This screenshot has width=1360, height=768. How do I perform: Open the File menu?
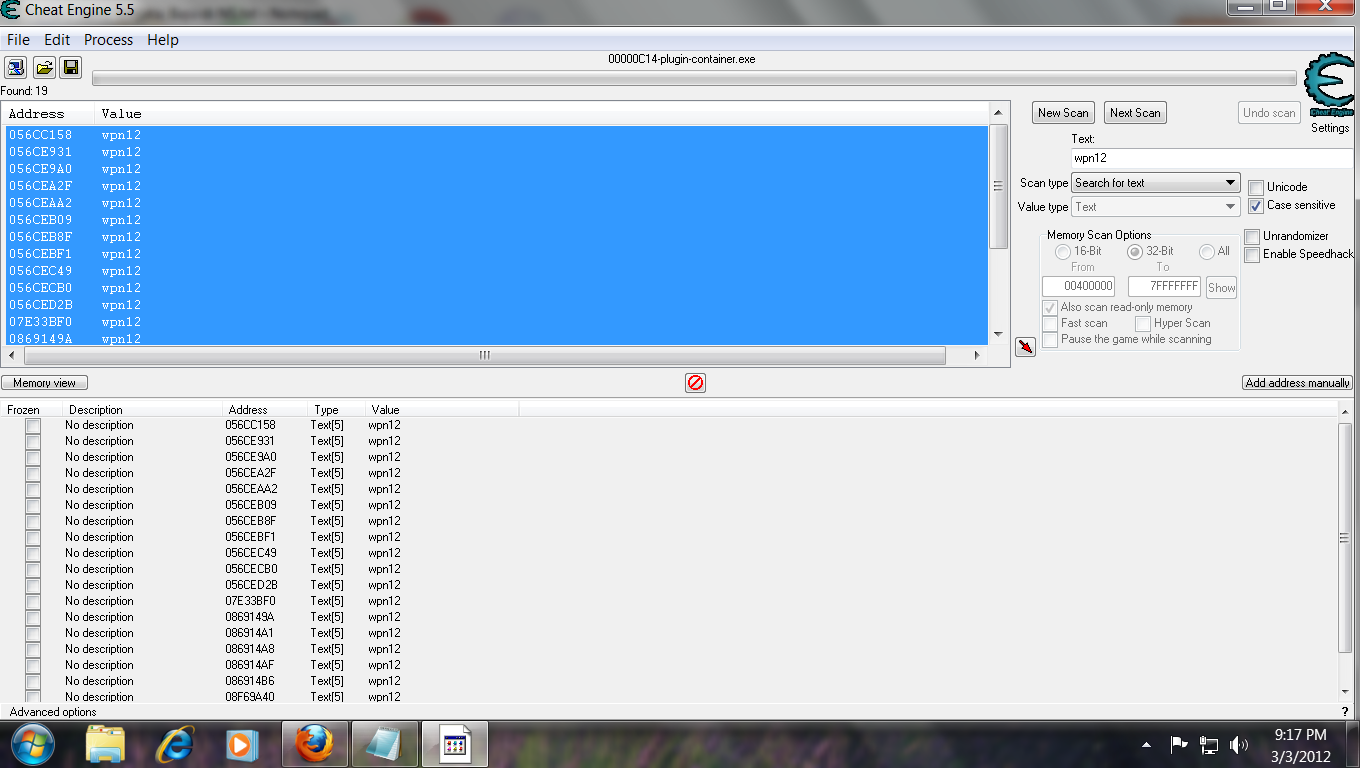pos(18,40)
